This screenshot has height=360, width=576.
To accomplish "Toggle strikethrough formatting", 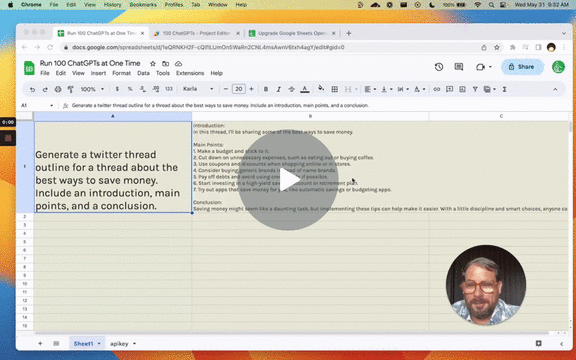I will (x=291, y=89).
